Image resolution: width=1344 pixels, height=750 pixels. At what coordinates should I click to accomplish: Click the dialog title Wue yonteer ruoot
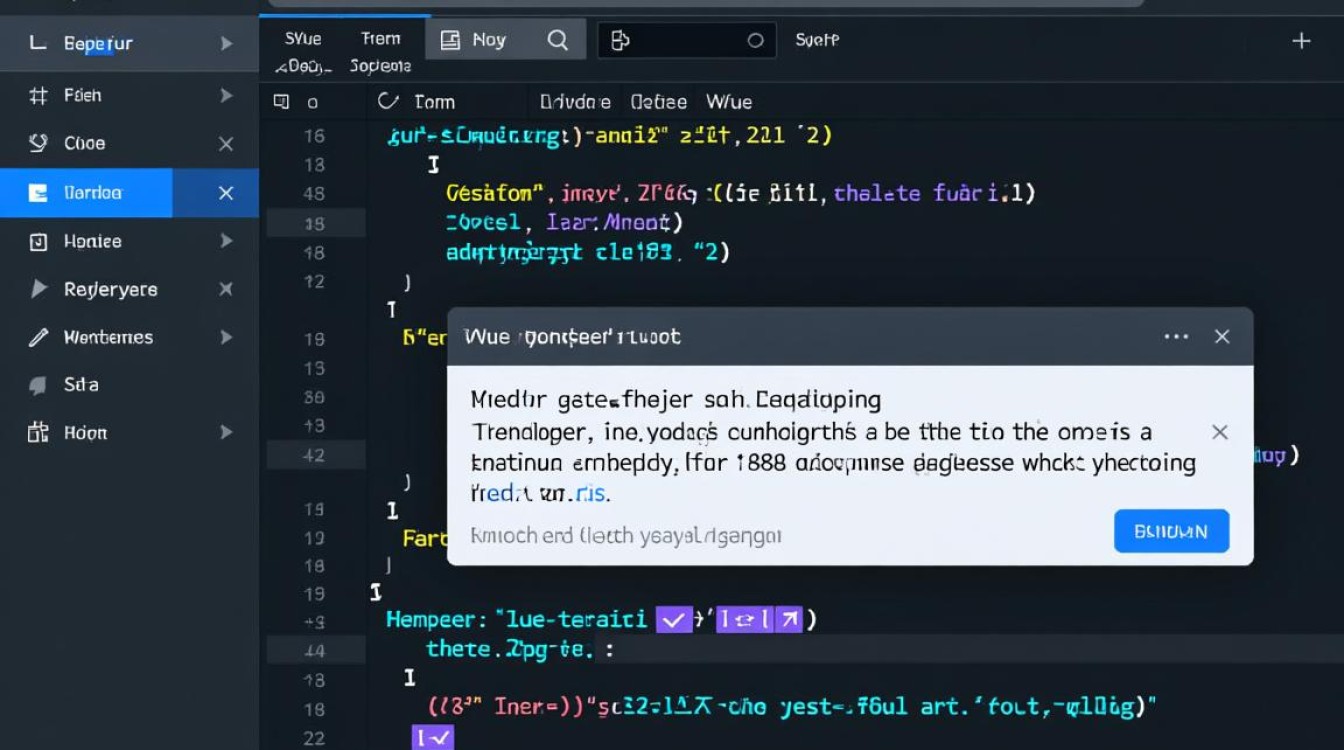(573, 336)
